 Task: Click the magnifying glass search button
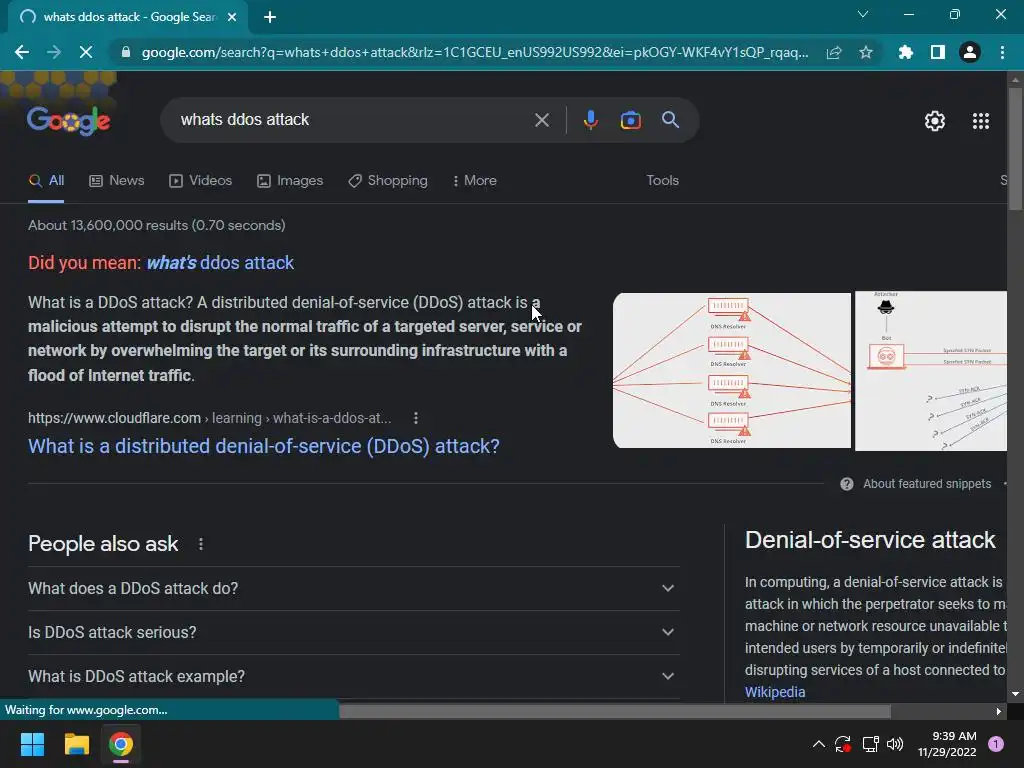tap(670, 120)
